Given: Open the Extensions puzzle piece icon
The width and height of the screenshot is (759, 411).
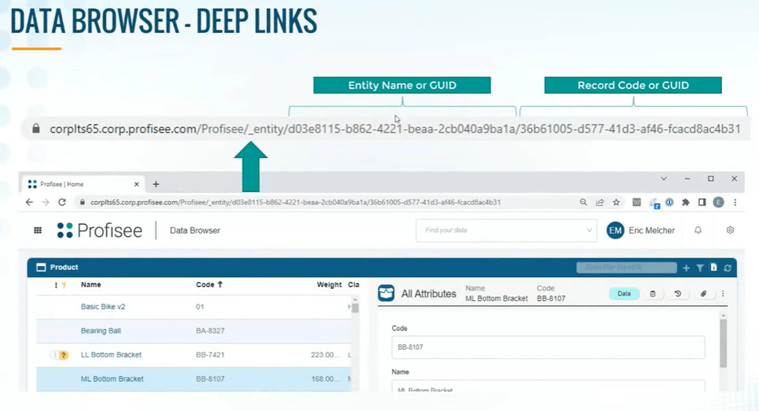Looking at the screenshot, I should [x=685, y=202].
